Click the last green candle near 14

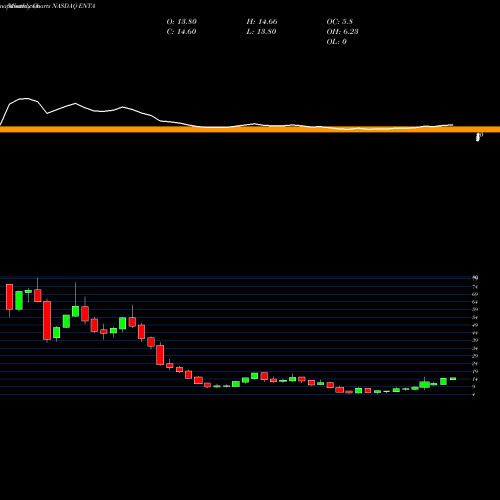click(x=453, y=379)
